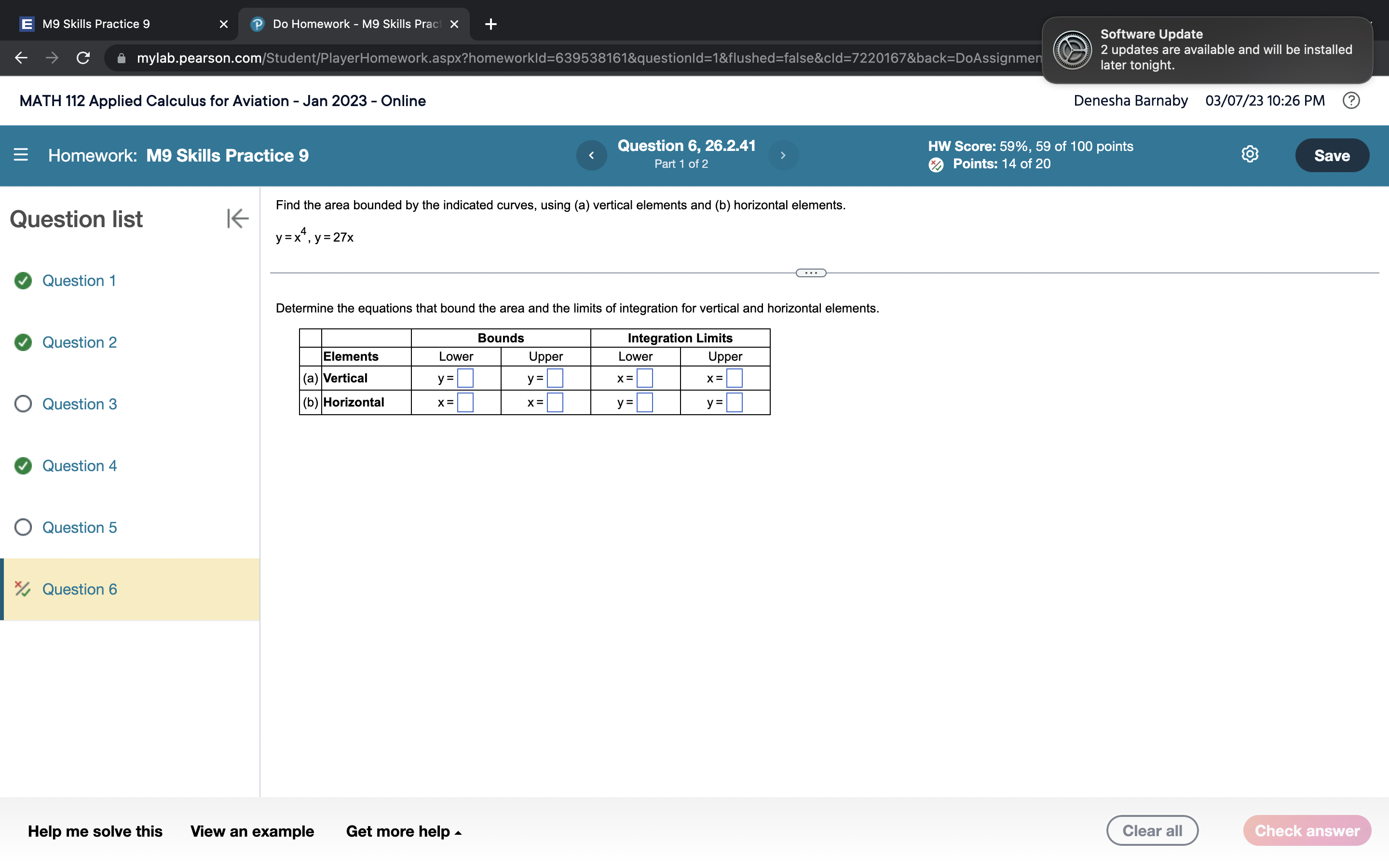Click the help question mark icon

point(1351,100)
